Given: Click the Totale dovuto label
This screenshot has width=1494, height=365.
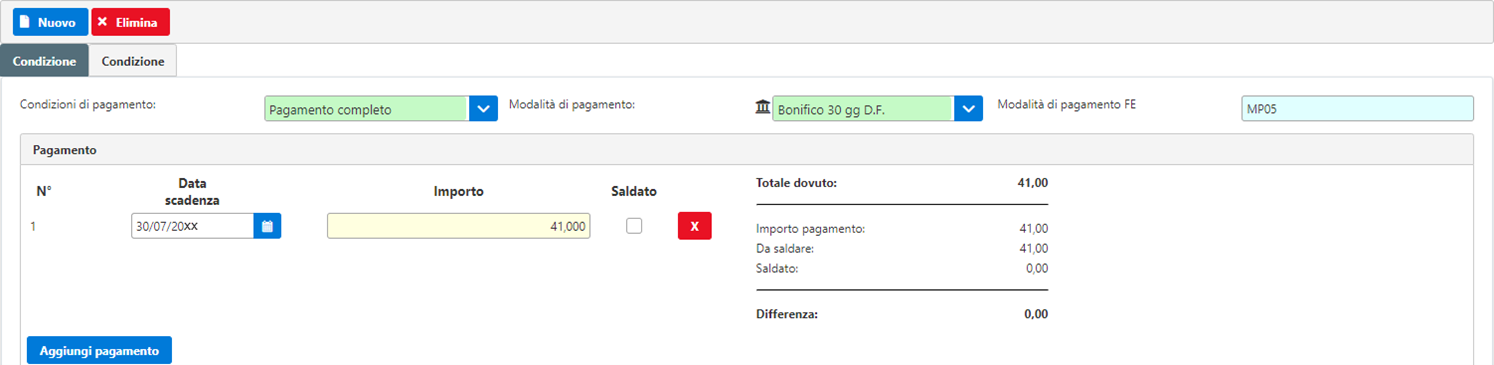Looking at the screenshot, I should [x=797, y=183].
